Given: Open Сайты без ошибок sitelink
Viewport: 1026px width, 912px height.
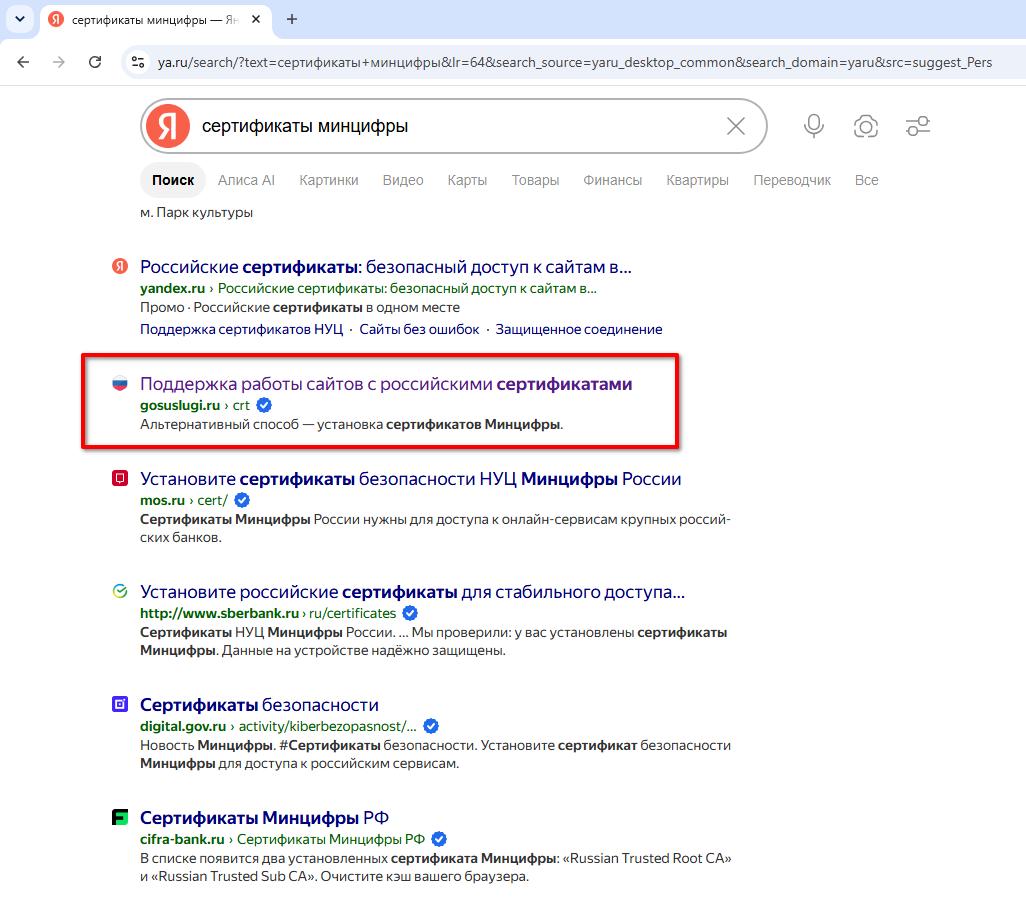Looking at the screenshot, I should coord(419,329).
